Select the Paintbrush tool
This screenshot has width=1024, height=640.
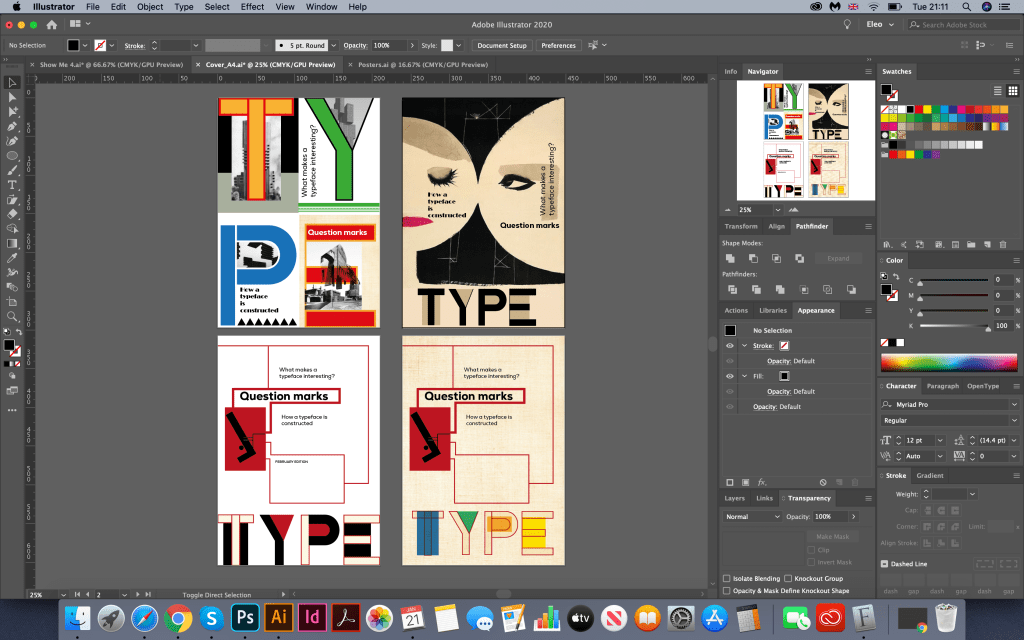click(x=12, y=170)
